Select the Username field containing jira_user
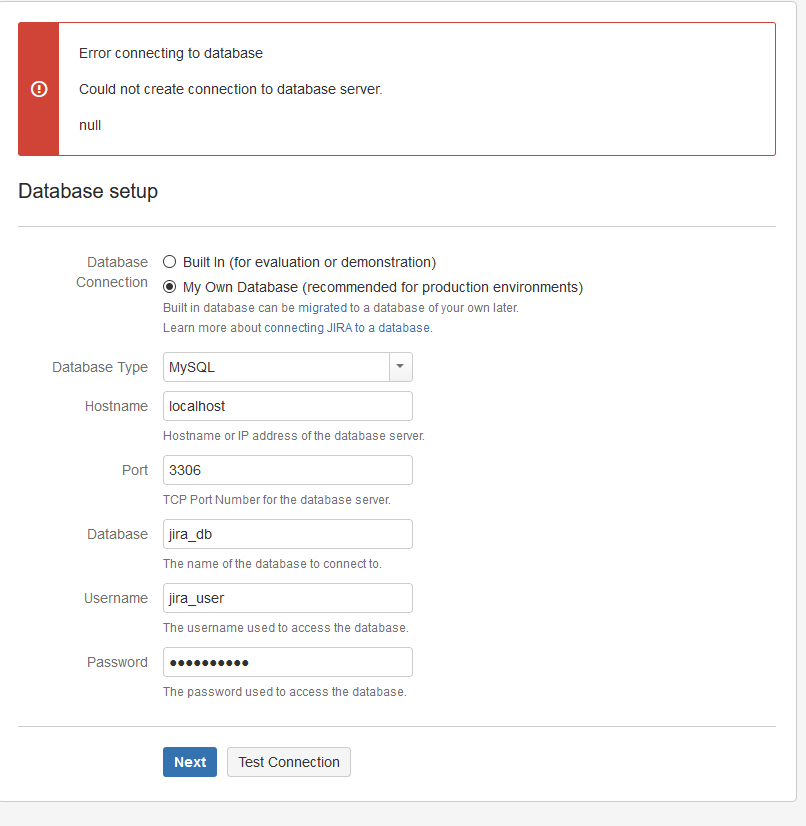The width and height of the screenshot is (806, 826). click(x=287, y=598)
